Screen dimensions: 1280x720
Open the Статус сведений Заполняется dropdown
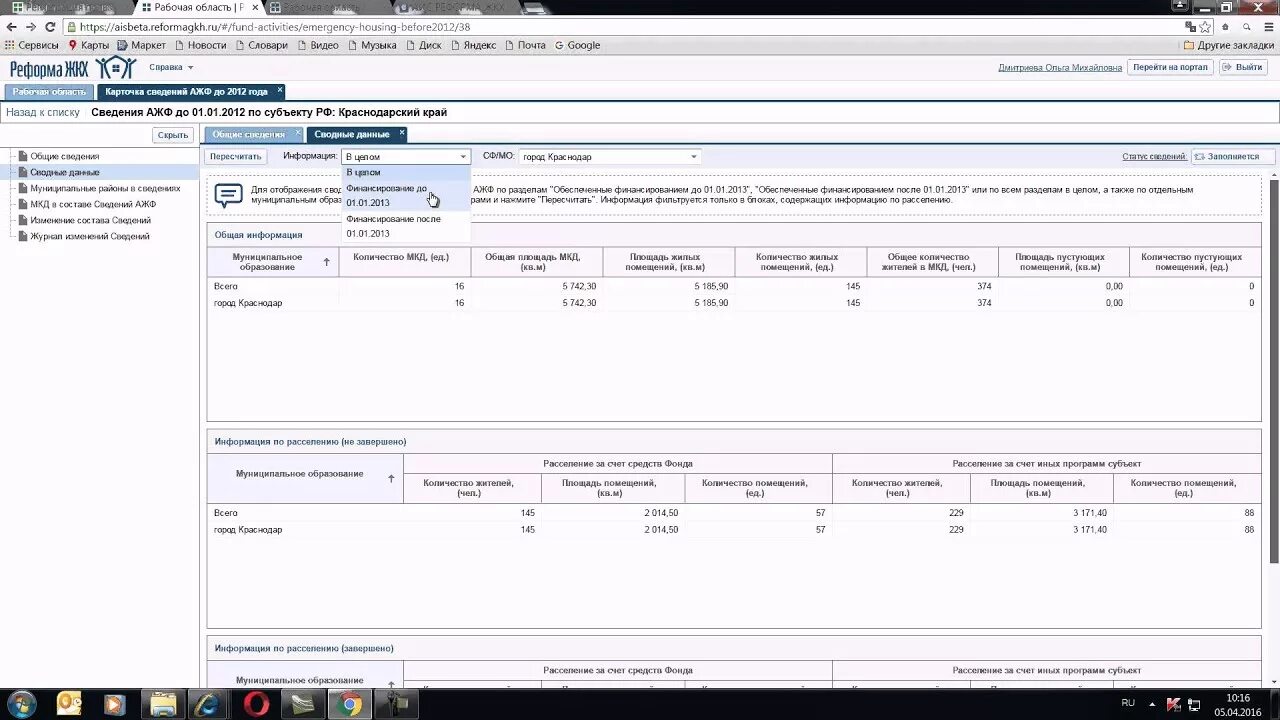(1234, 157)
